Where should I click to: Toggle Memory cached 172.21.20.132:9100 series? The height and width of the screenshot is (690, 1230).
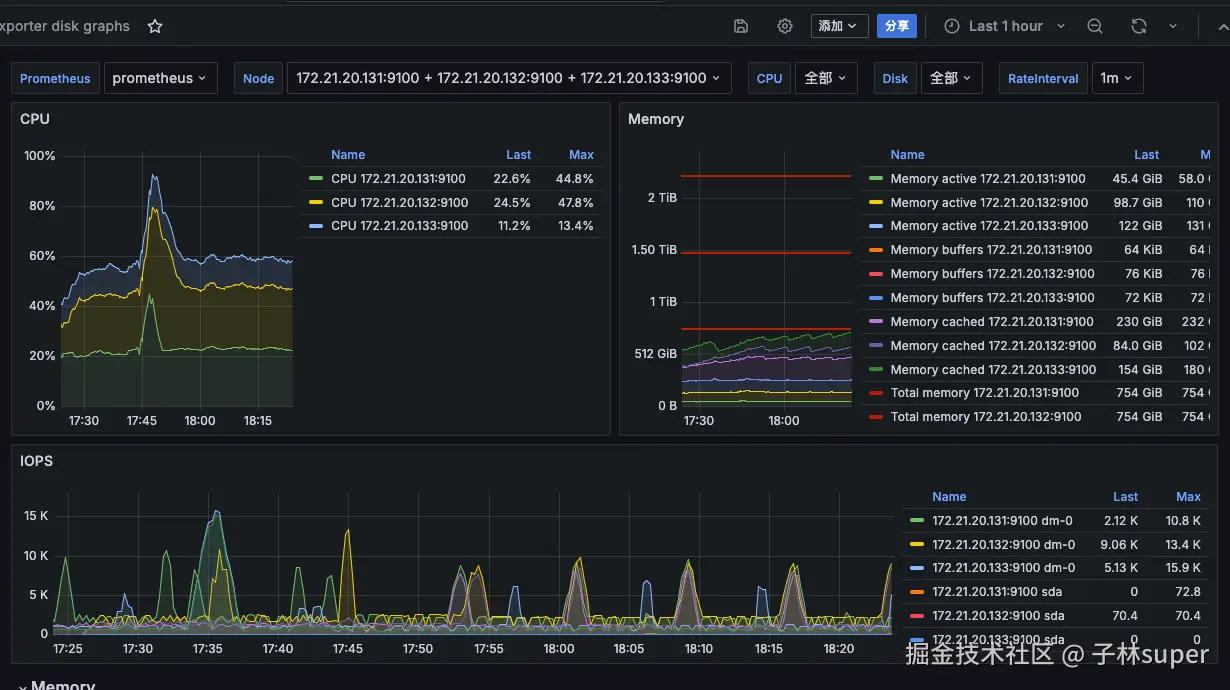(992, 346)
